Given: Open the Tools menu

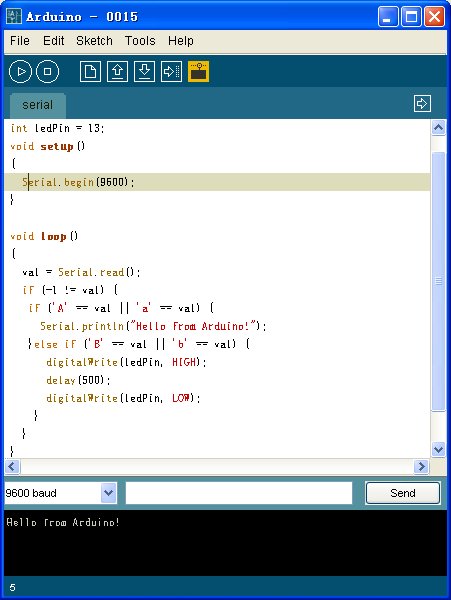Looking at the screenshot, I should click(x=140, y=41).
